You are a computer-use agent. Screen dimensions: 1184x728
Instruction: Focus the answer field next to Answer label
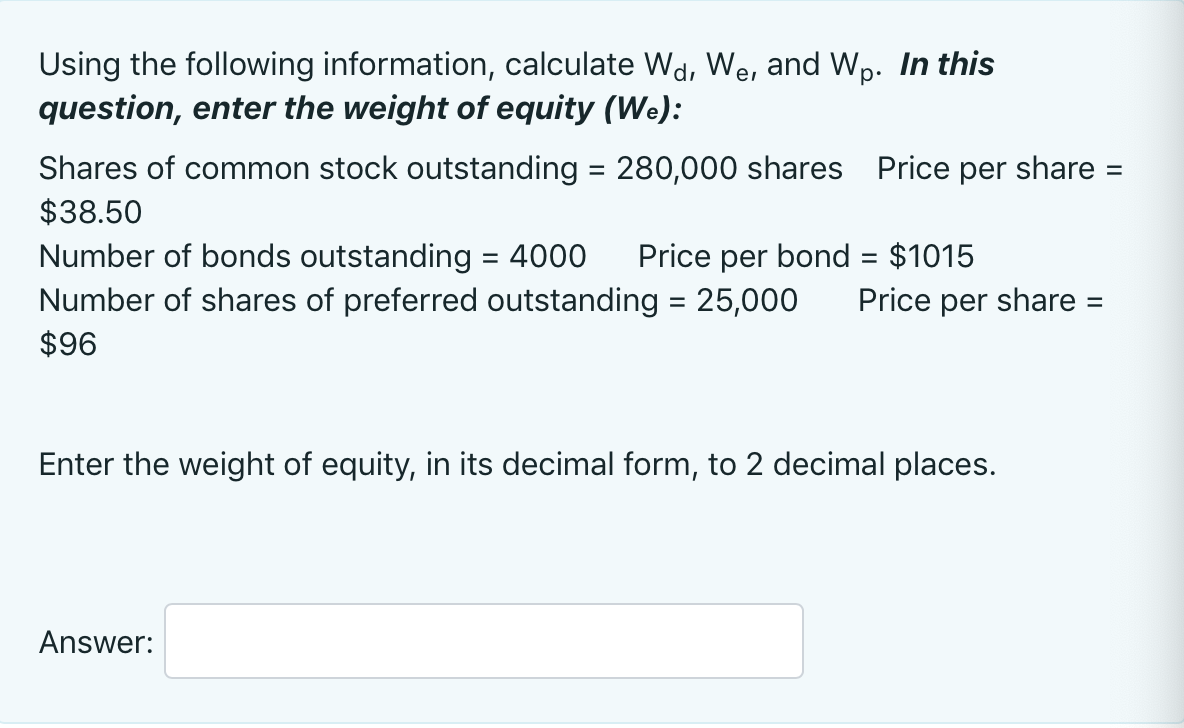[x=483, y=641]
